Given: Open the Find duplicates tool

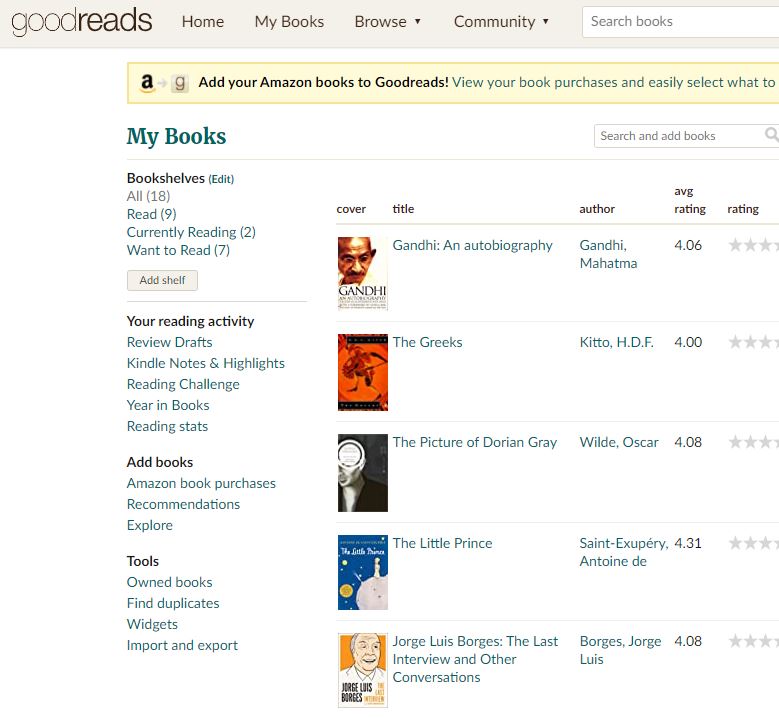Looking at the screenshot, I should [172, 603].
